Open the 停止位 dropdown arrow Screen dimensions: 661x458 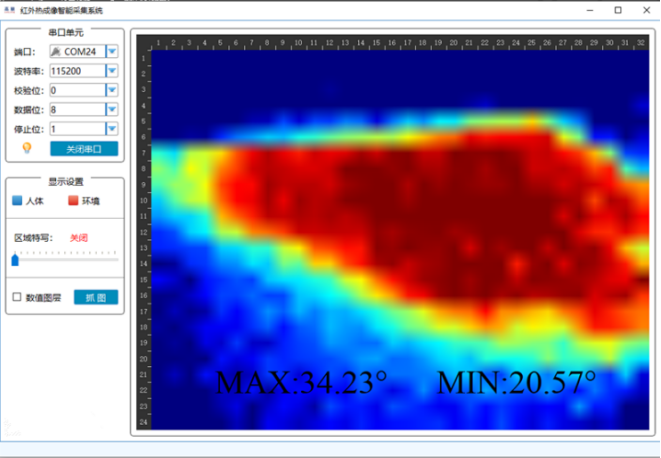(112, 129)
